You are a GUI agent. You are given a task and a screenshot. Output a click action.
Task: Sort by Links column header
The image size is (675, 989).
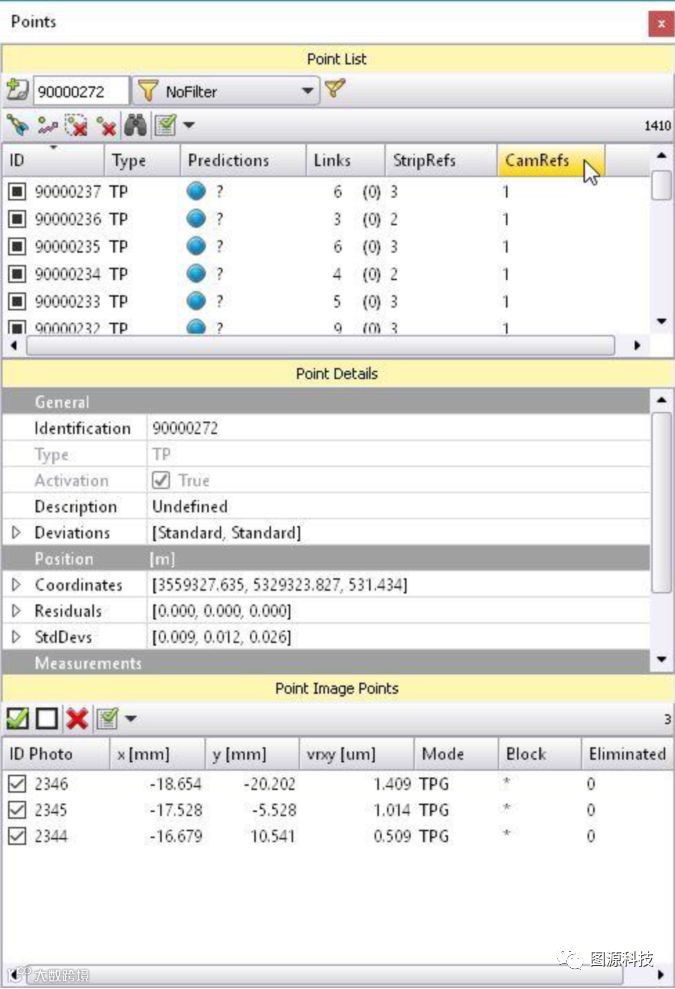(345, 160)
